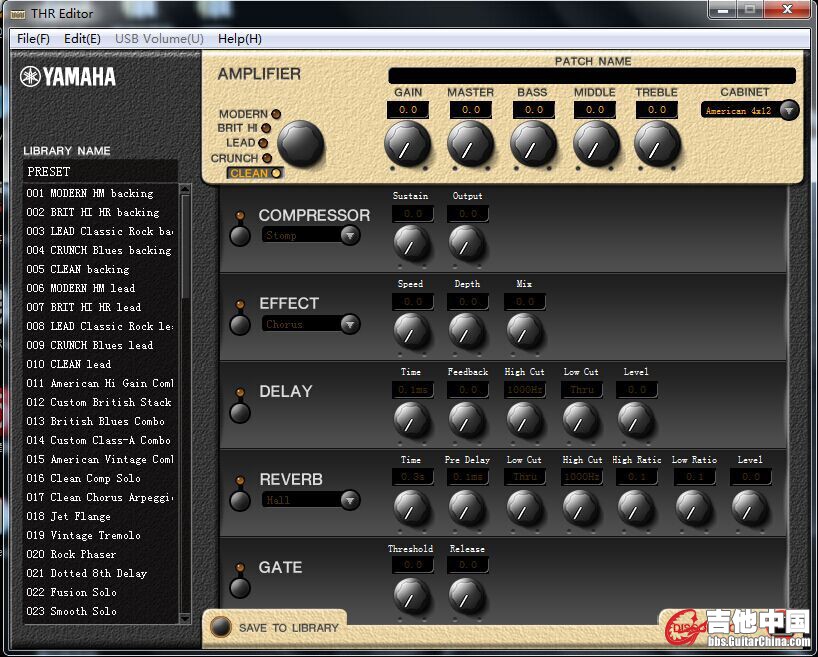Select the BRIT HI amp type
The width and height of the screenshot is (818, 657).
tap(244, 128)
